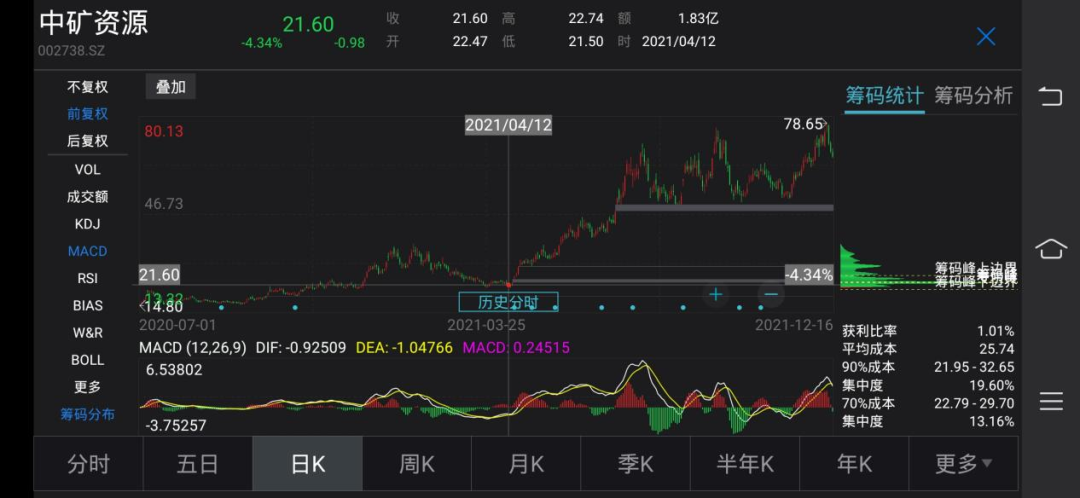Select the KDJ indicator
This screenshot has width=1080, height=498.
(x=87, y=224)
